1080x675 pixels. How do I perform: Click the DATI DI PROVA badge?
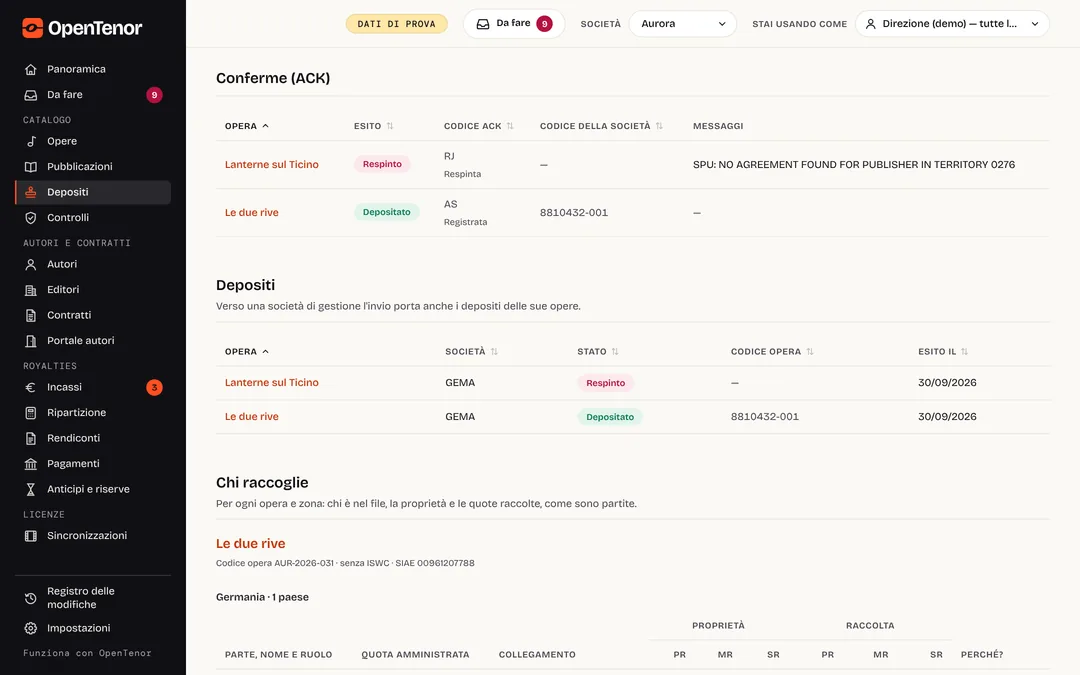coord(396,24)
